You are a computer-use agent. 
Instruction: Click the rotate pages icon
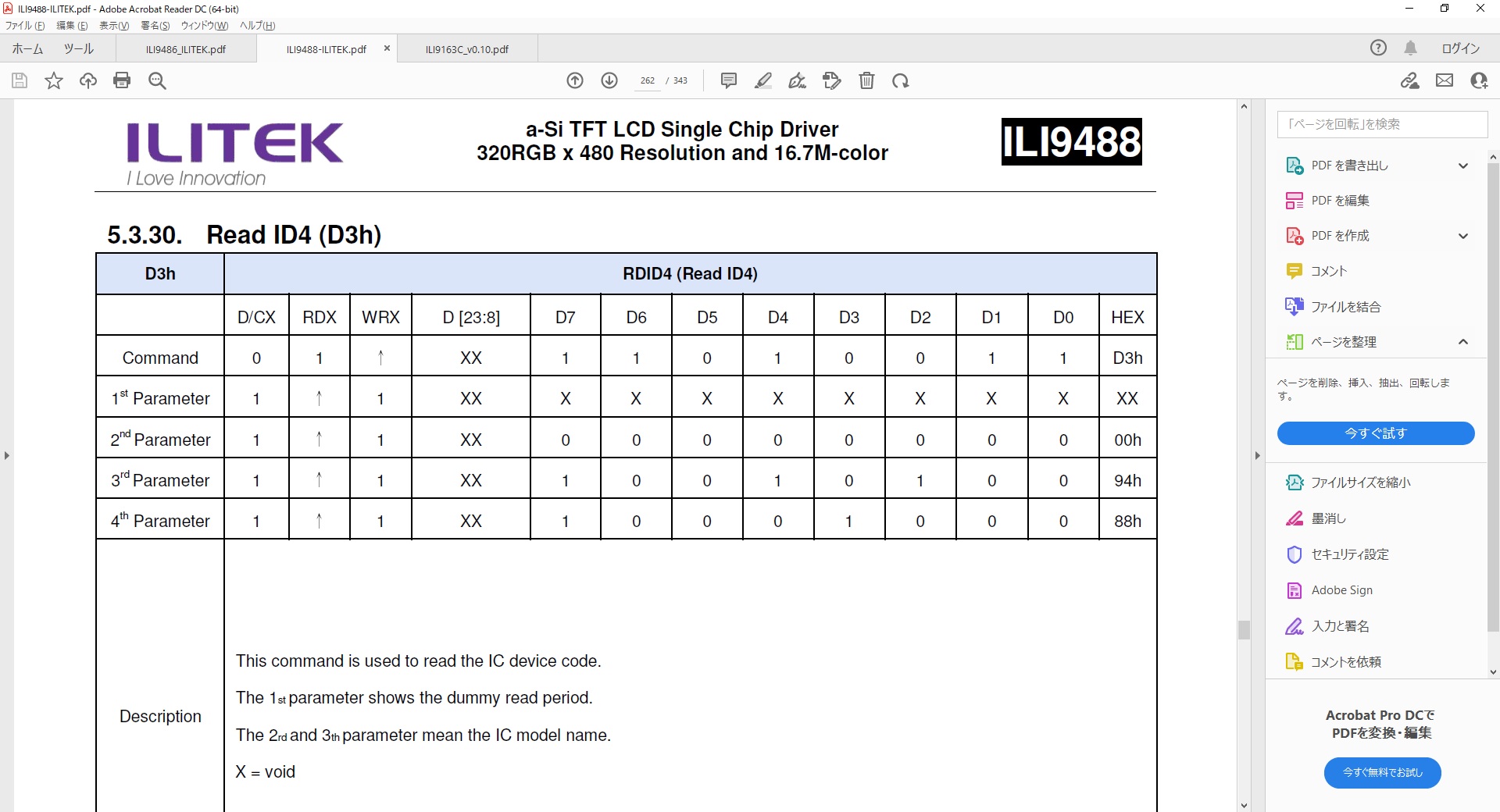pos(901,80)
